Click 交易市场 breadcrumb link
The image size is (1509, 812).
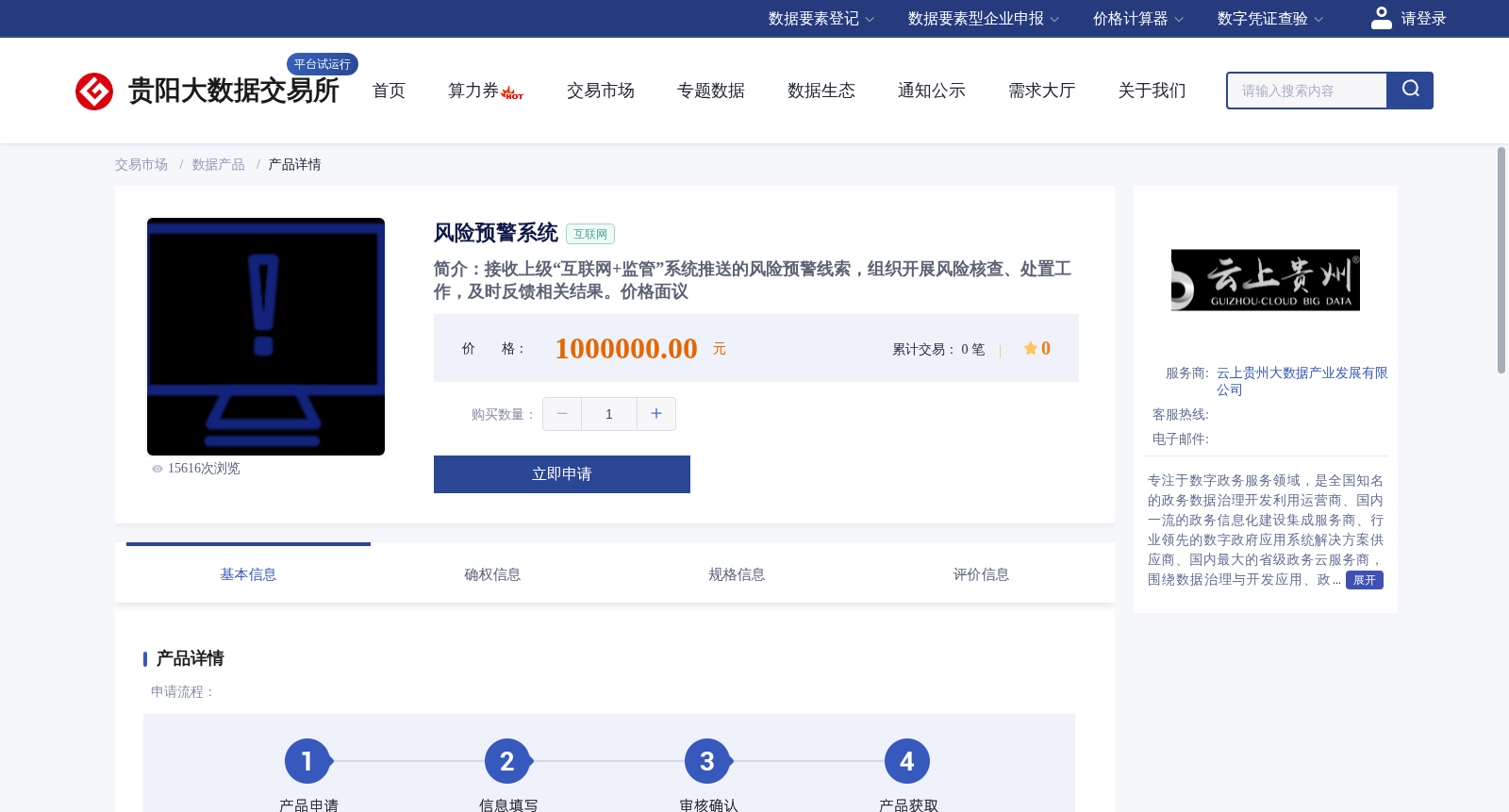point(141,165)
